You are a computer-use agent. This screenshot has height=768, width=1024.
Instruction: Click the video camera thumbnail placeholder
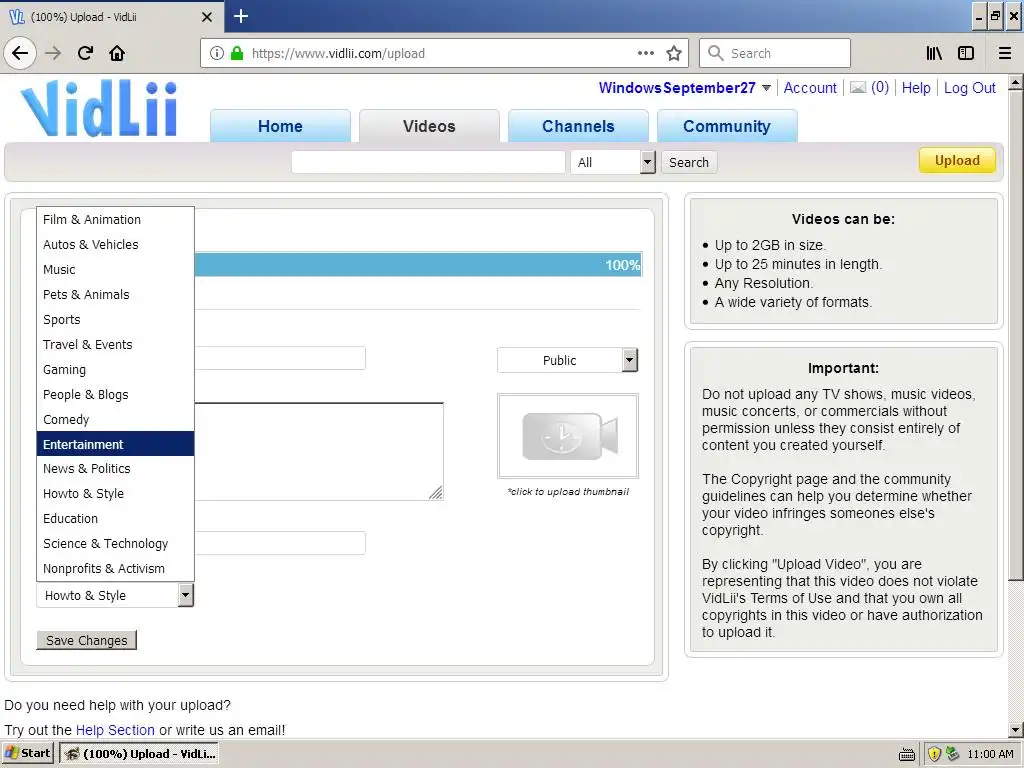pyautogui.click(x=568, y=436)
